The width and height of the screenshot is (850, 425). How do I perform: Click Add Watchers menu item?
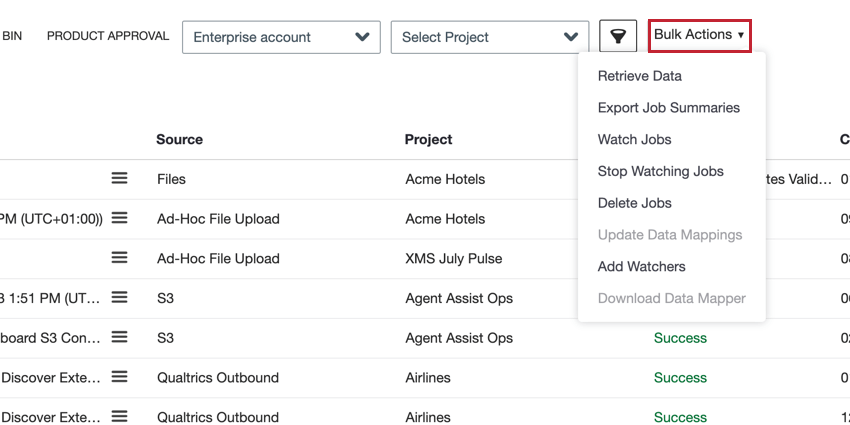pyautogui.click(x=641, y=267)
